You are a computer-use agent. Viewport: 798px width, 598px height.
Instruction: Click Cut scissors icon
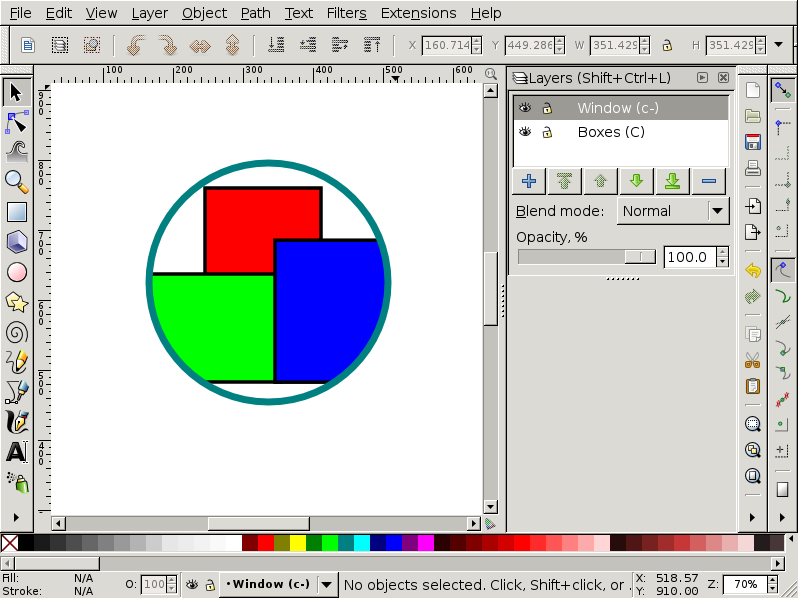click(753, 360)
